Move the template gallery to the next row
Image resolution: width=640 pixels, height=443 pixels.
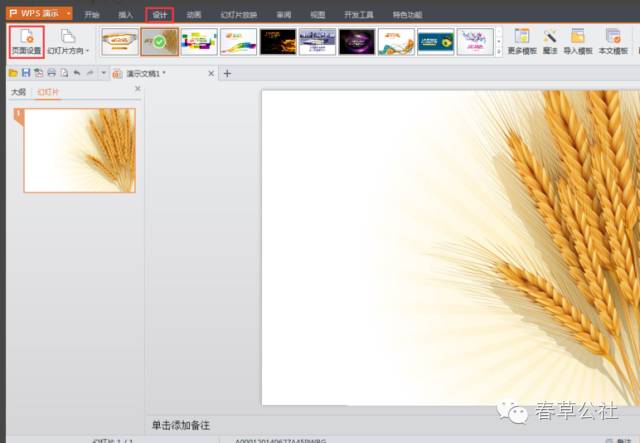(499, 42)
